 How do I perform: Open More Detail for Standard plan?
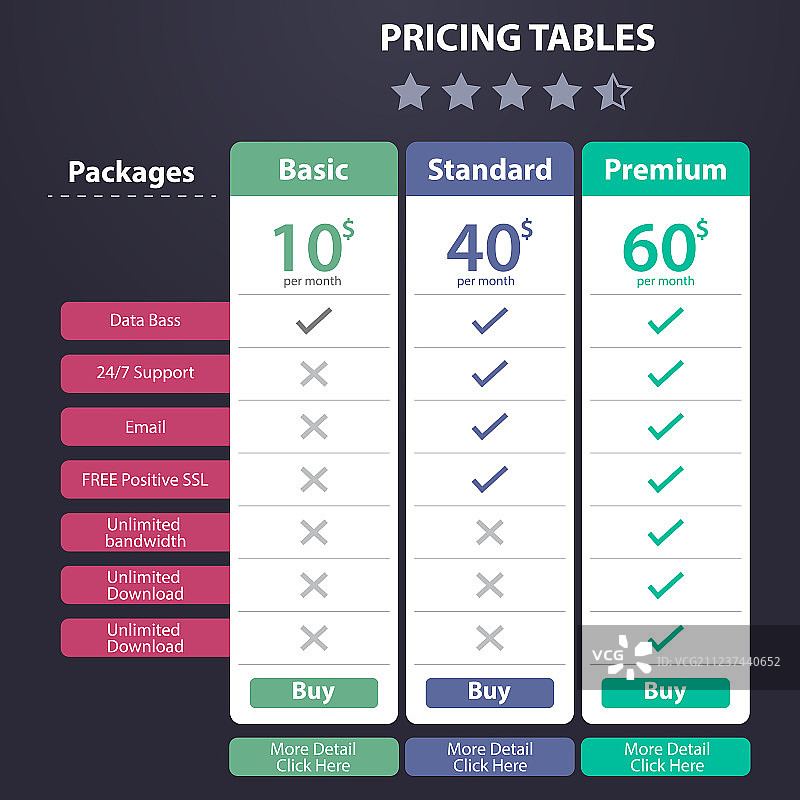point(489,757)
